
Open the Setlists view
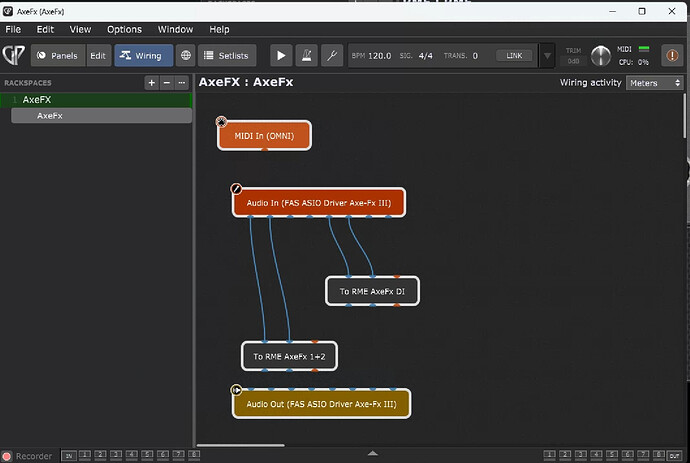point(227,55)
